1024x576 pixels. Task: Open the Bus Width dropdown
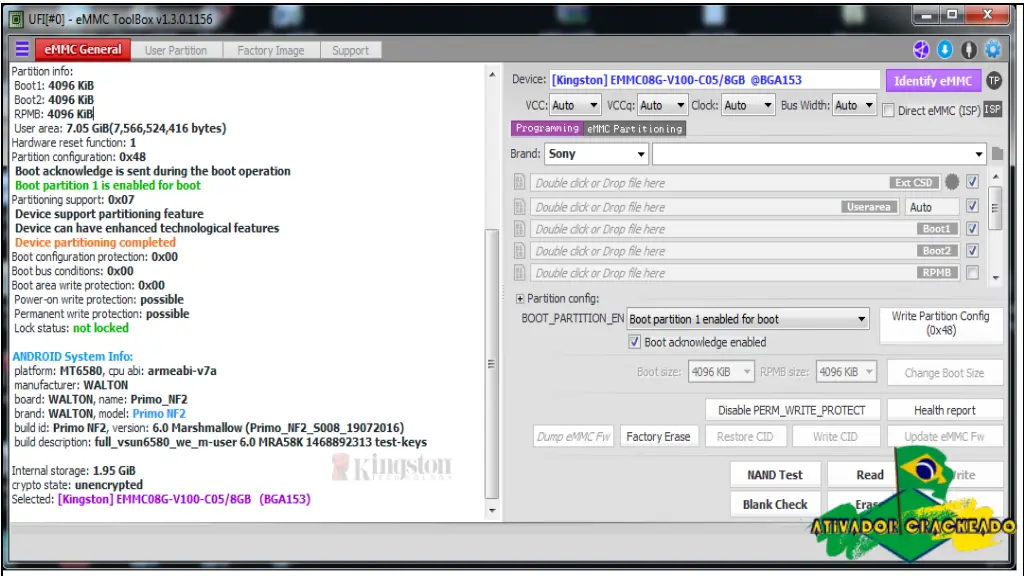(x=854, y=105)
